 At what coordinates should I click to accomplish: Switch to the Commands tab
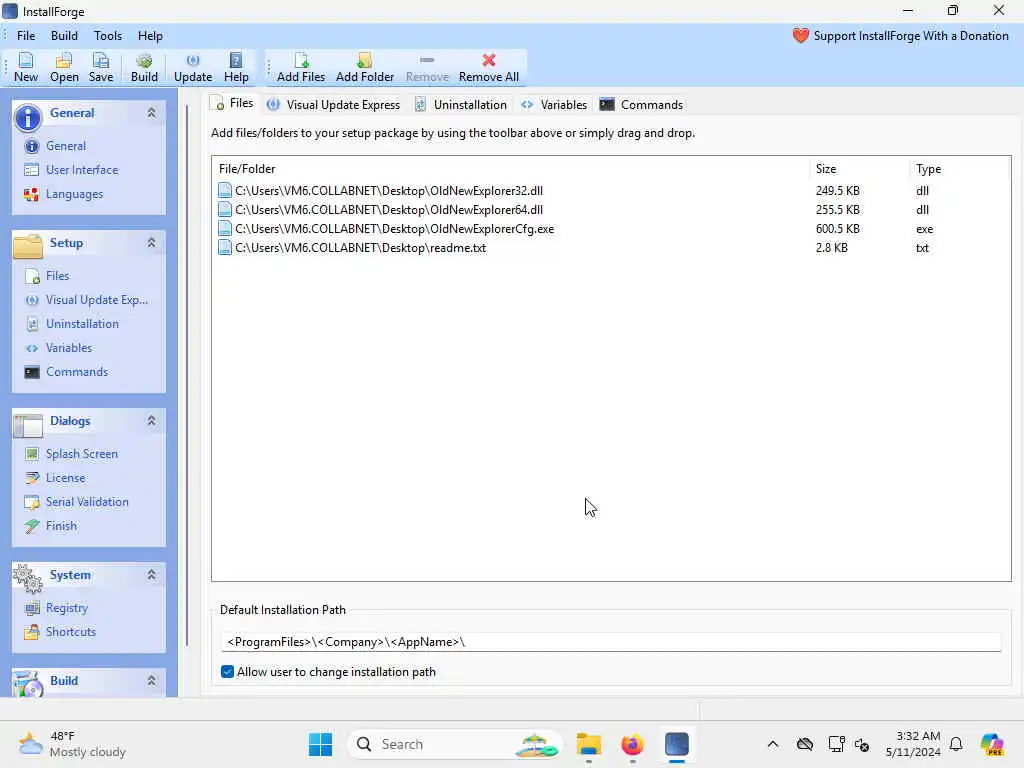(x=641, y=104)
